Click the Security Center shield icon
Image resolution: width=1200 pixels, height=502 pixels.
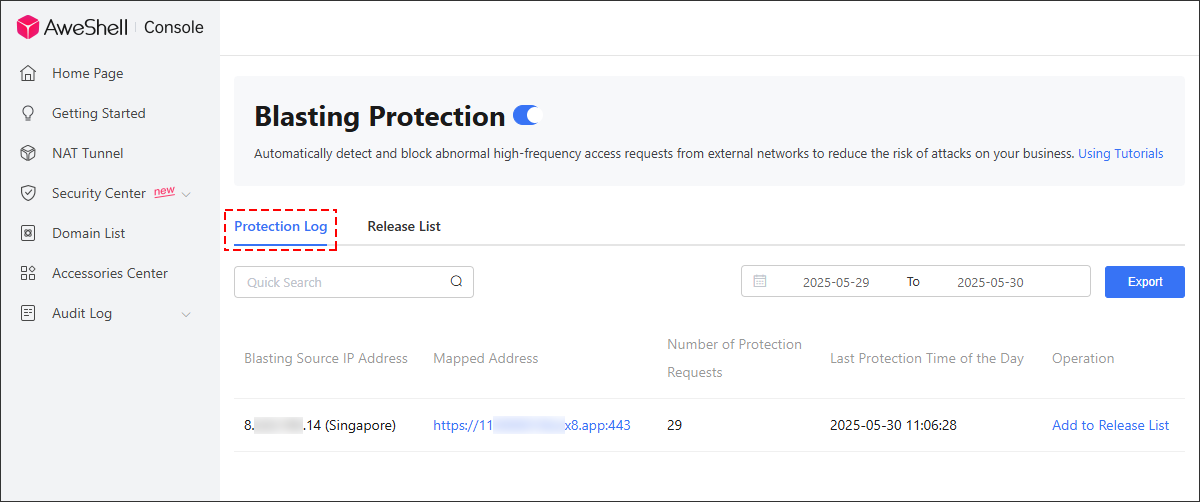coord(29,193)
